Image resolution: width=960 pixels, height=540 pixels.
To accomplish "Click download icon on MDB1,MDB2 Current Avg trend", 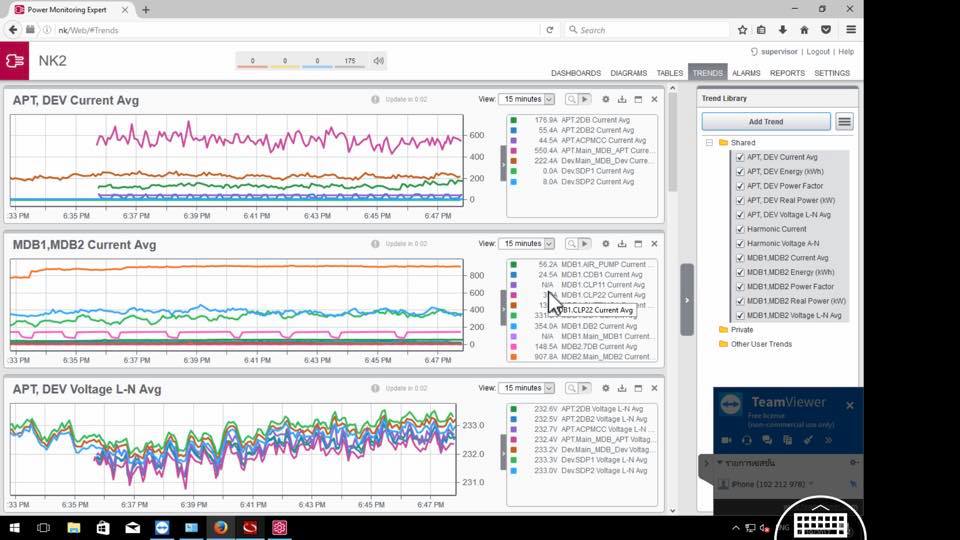I will click(x=622, y=244).
